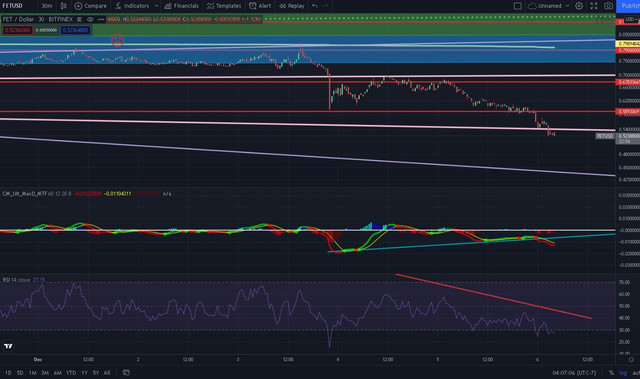The width and height of the screenshot is (640, 379).
Task: Click the blue Publish button
Action: 629,6
